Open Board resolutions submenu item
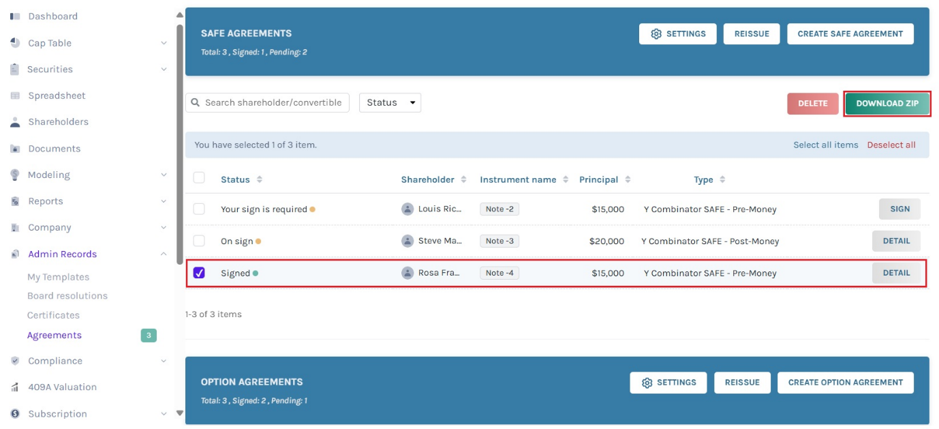Screen dimensions: 939x429 coord(67,296)
